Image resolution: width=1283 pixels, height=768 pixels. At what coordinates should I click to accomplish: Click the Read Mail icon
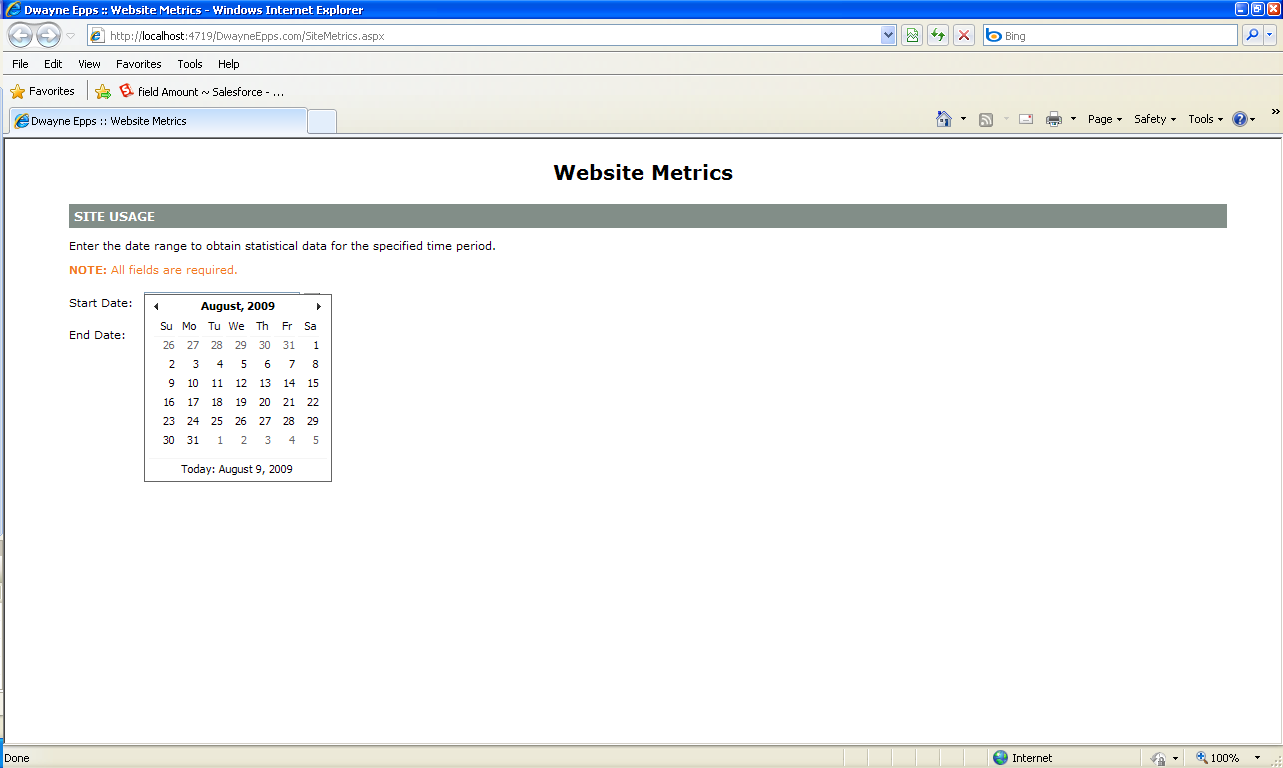pyautogui.click(x=1026, y=119)
